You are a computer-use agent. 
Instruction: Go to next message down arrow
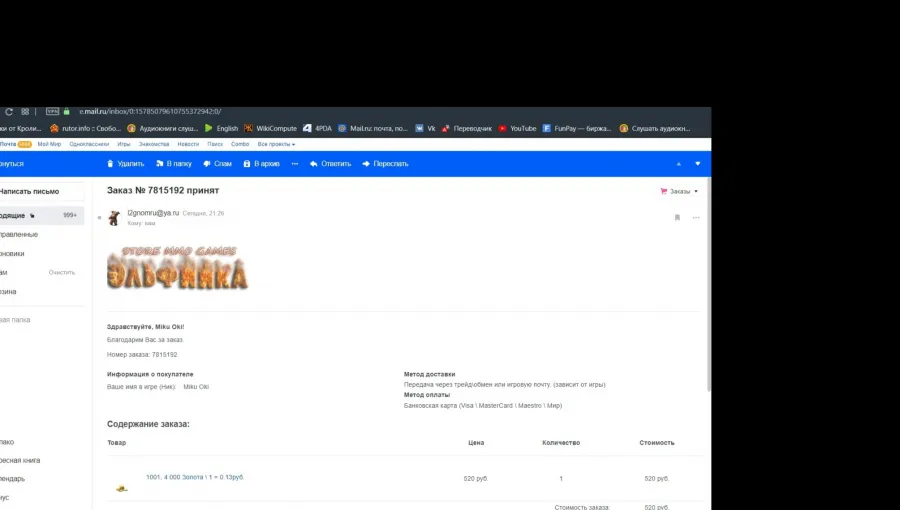click(698, 164)
